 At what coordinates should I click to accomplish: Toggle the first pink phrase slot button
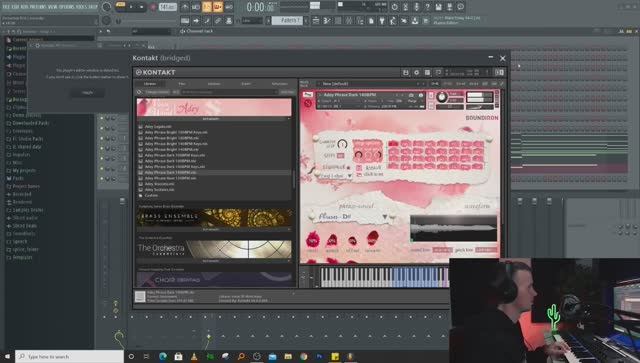(393, 143)
